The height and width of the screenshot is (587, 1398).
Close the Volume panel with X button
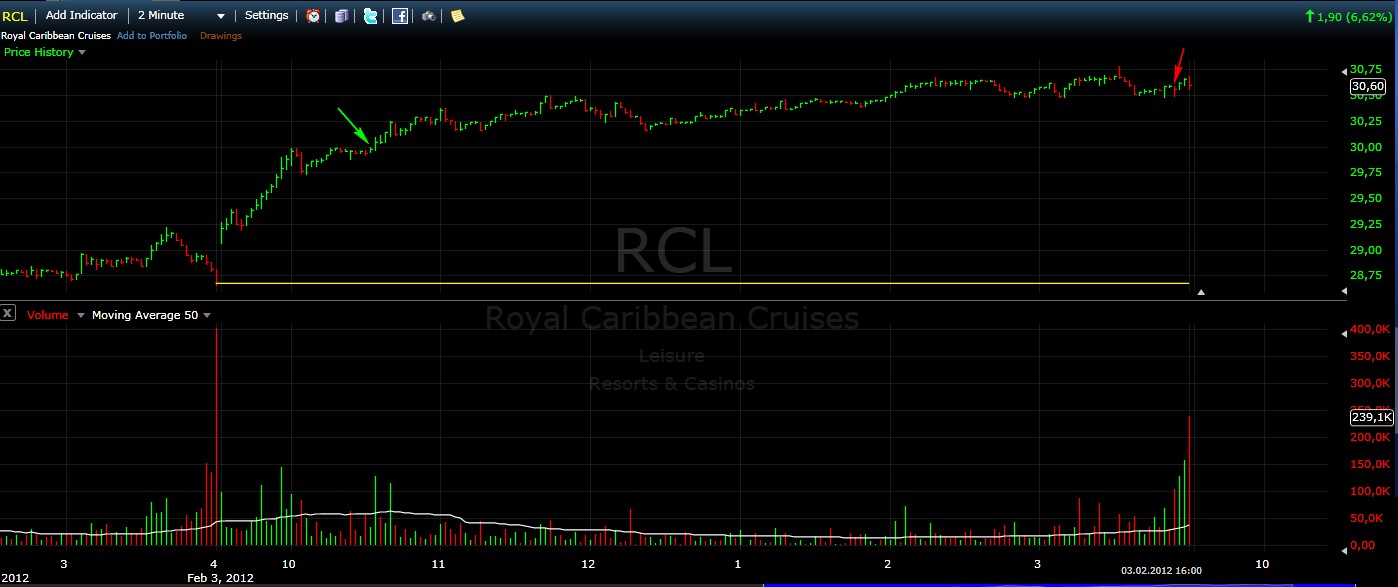(8, 314)
